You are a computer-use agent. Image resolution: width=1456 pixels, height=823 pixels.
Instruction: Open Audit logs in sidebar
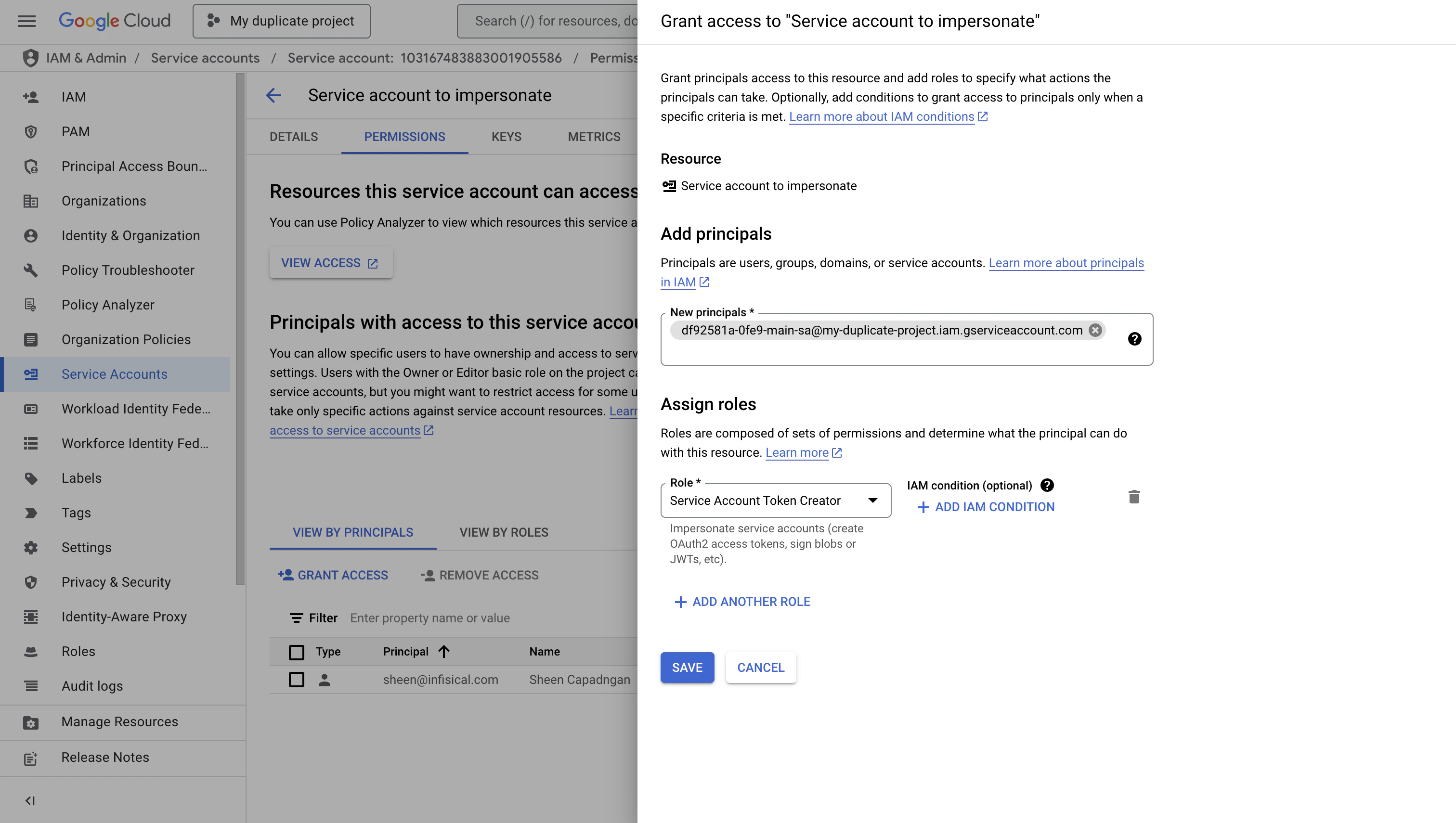click(92, 686)
